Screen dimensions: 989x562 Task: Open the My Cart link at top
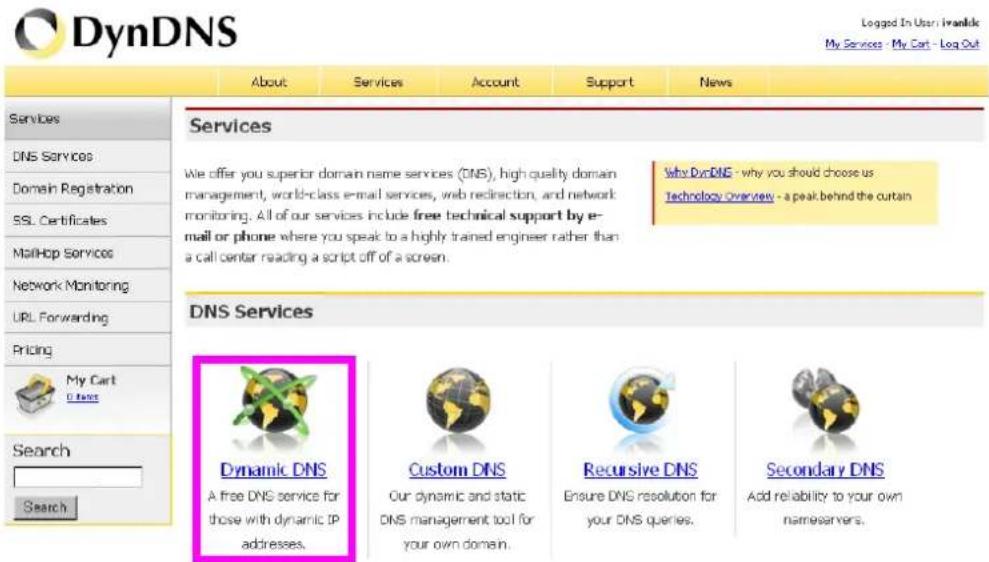point(910,44)
